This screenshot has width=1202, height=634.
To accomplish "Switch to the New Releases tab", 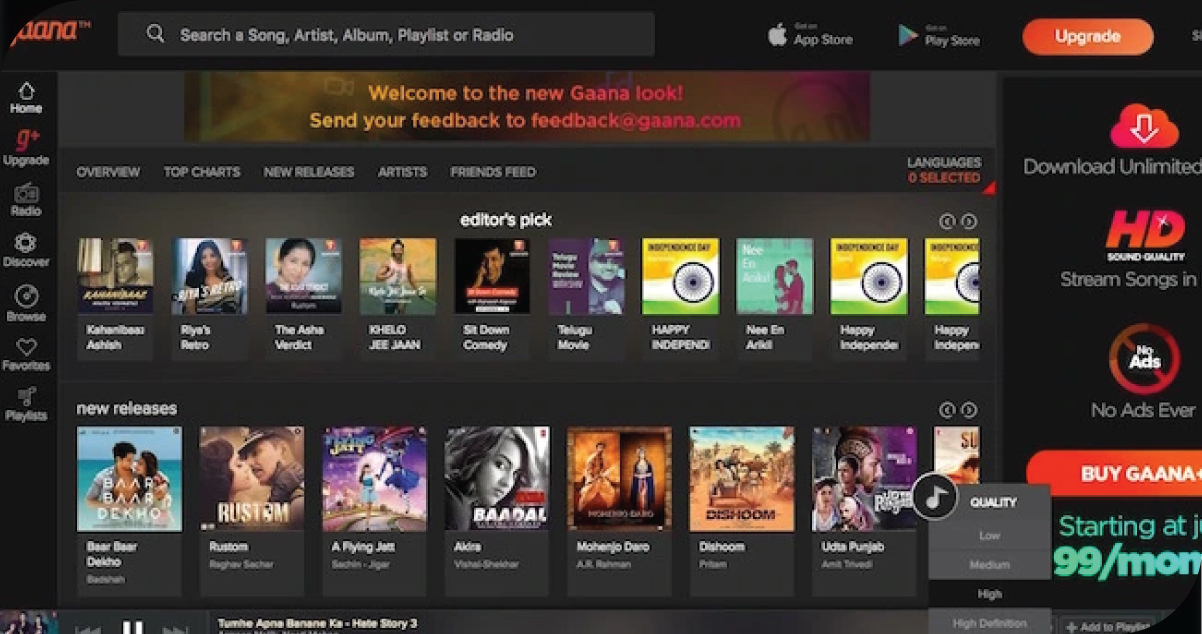I will pyautogui.click(x=308, y=172).
